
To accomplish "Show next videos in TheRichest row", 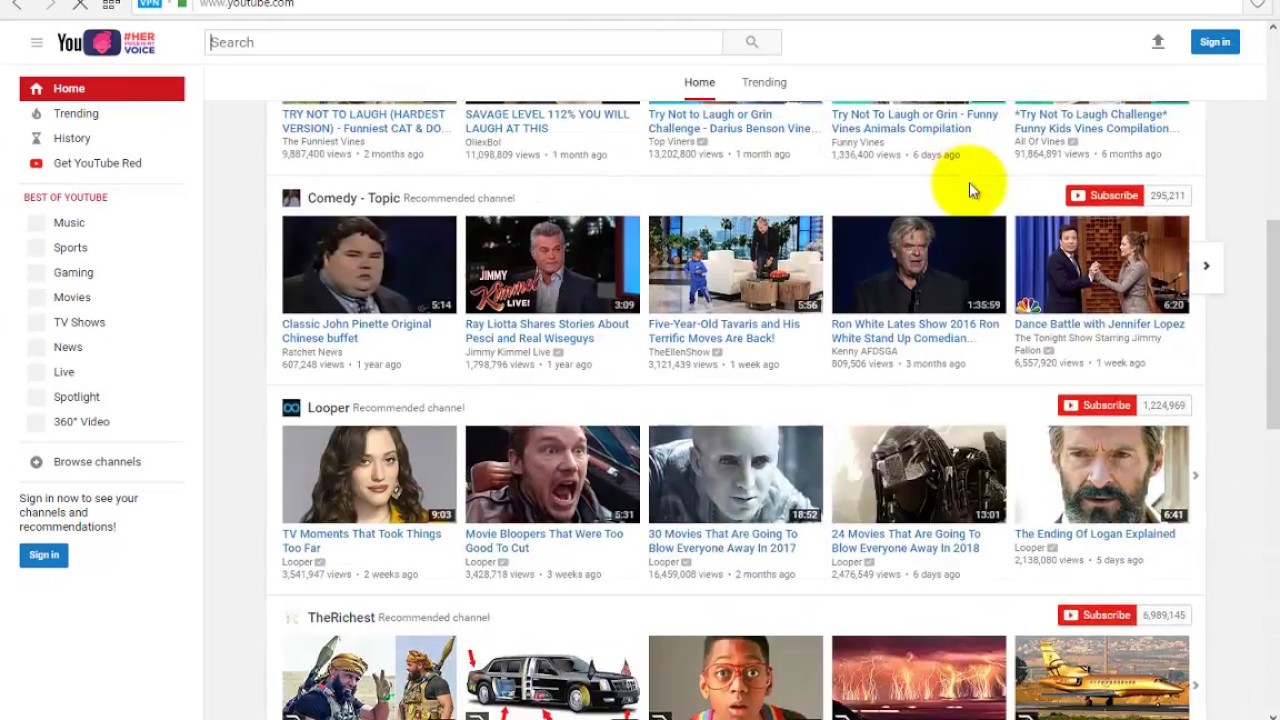I will pyautogui.click(x=1195, y=686).
